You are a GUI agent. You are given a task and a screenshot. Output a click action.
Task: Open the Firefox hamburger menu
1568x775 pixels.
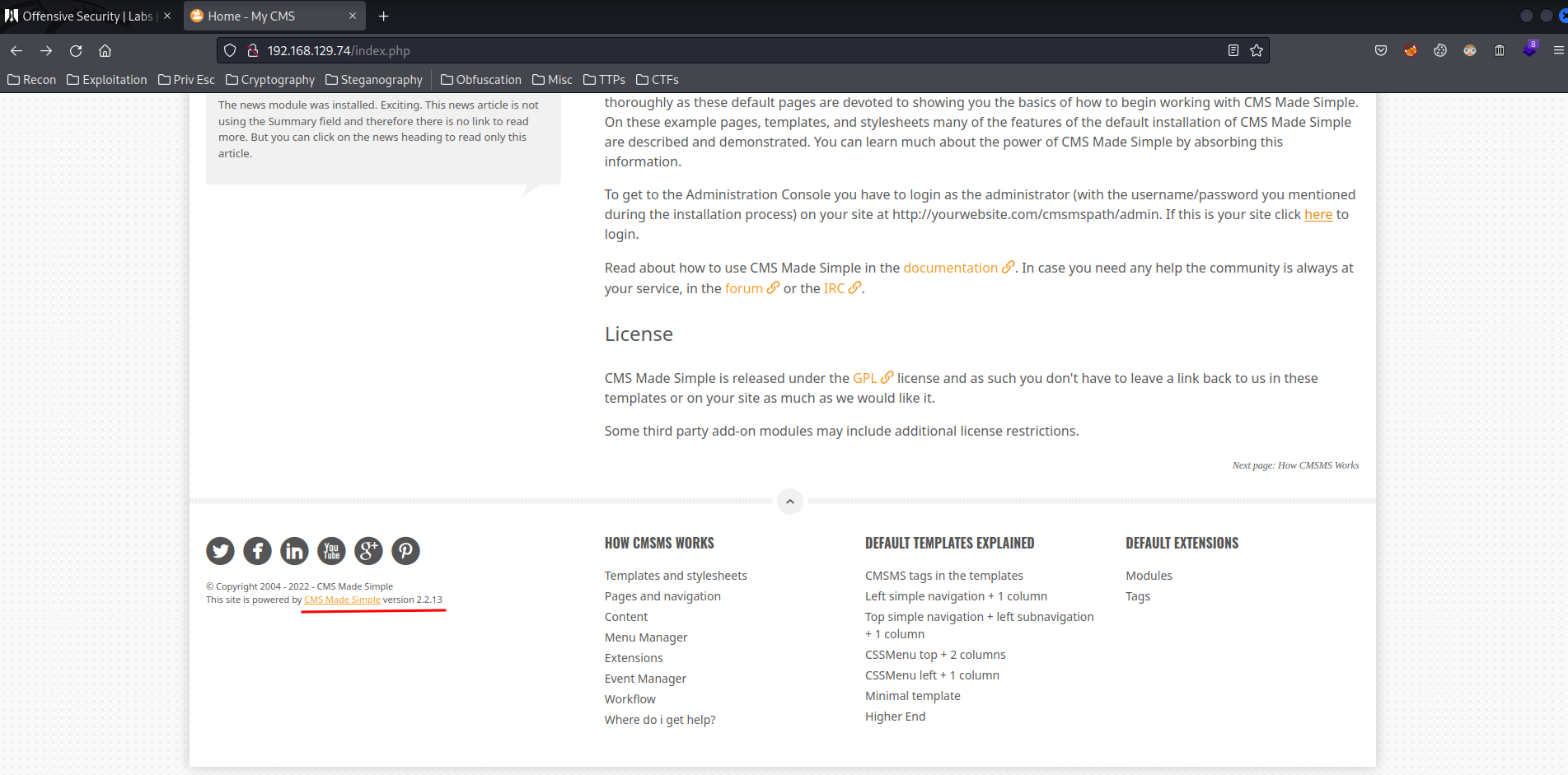(1558, 51)
